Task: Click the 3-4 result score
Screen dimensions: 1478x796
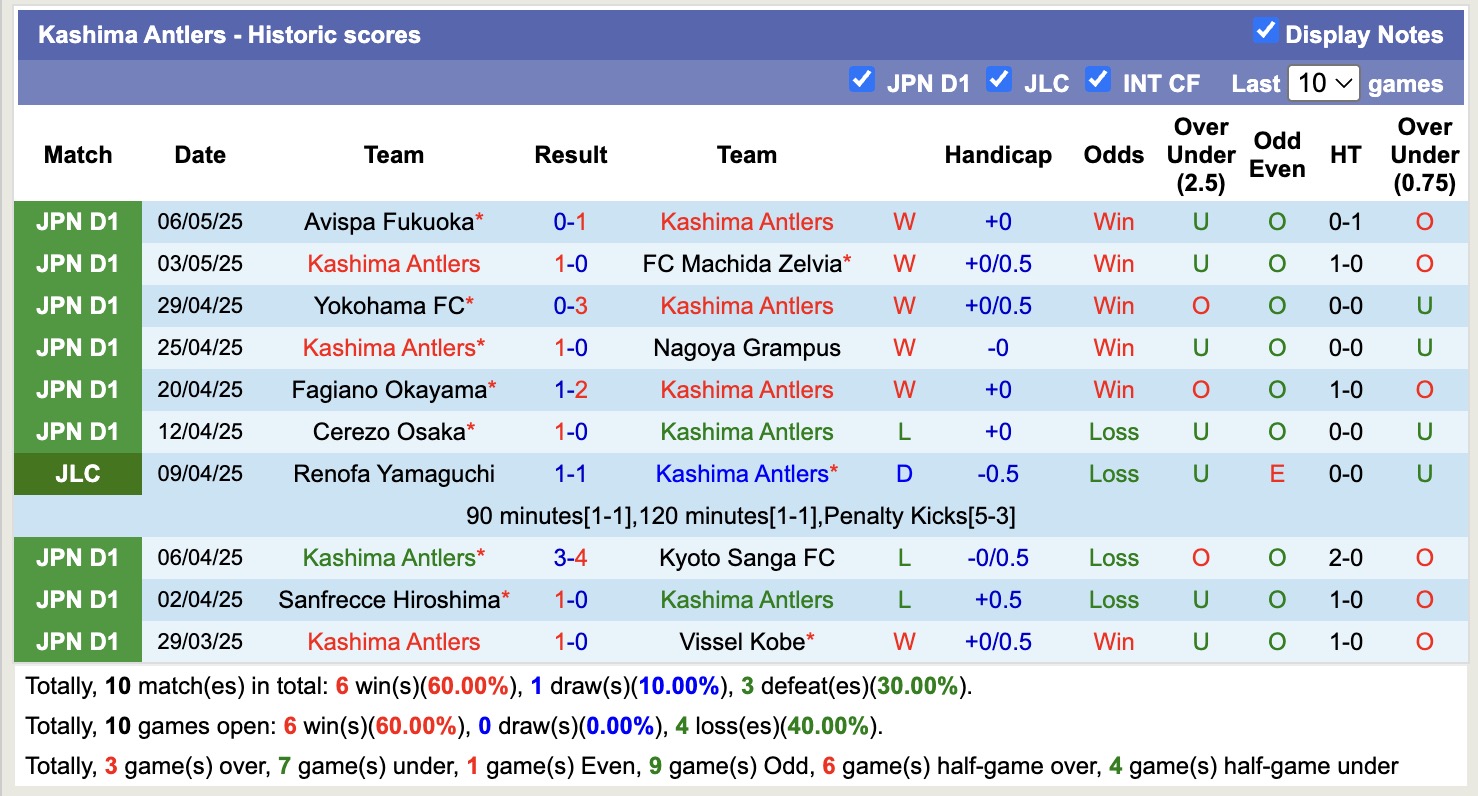Action: click(570, 558)
